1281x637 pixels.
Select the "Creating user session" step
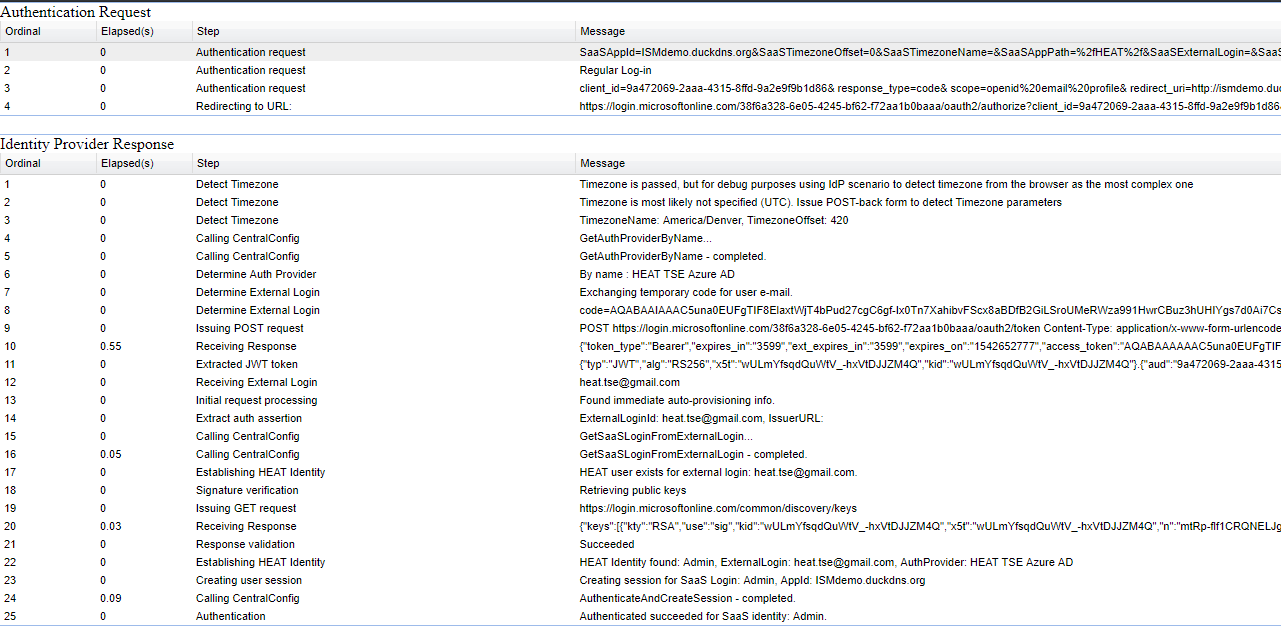click(x=248, y=580)
